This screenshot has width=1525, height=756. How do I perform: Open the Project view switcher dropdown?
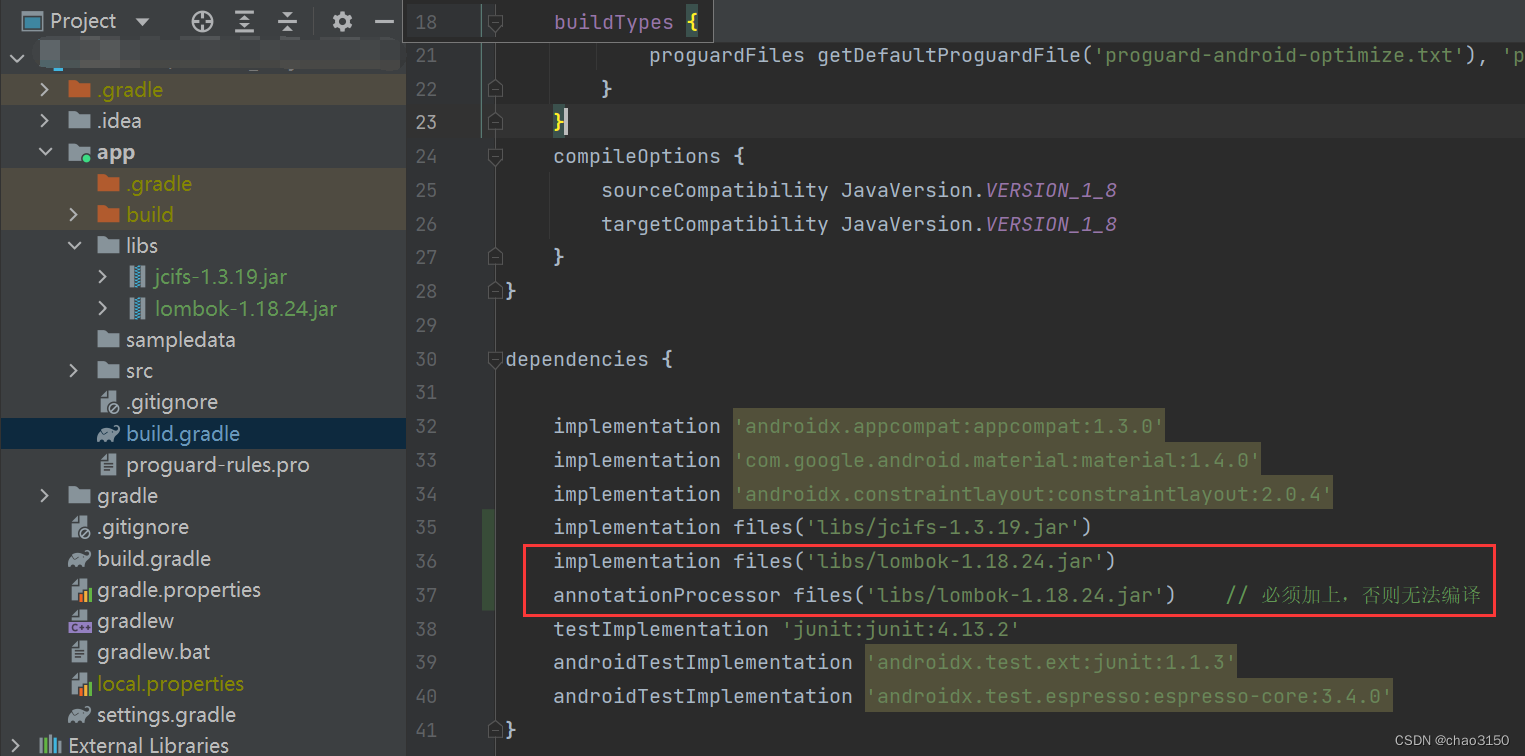pyautogui.click(x=141, y=20)
